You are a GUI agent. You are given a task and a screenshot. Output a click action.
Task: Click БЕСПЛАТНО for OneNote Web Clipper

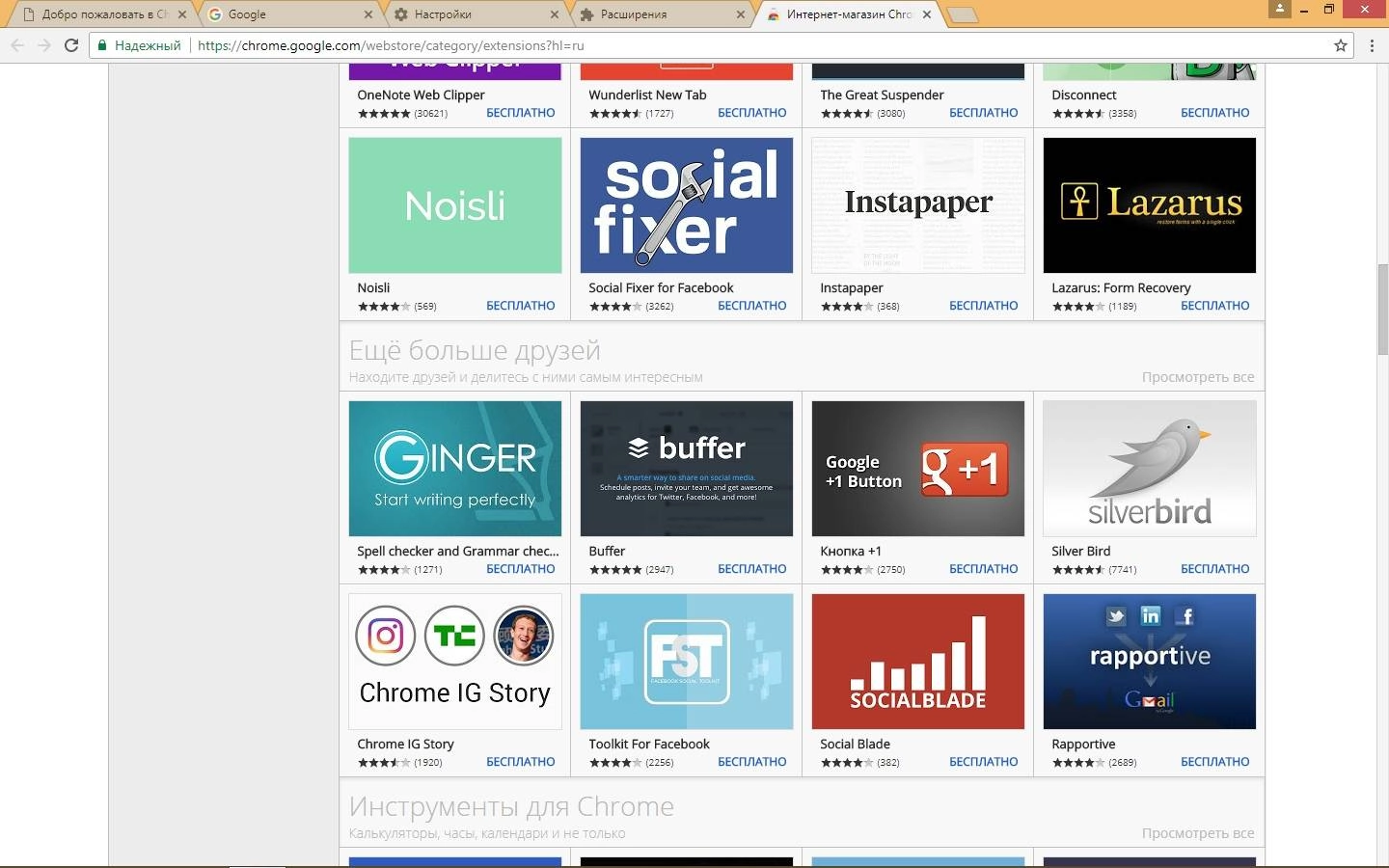click(521, 113)
